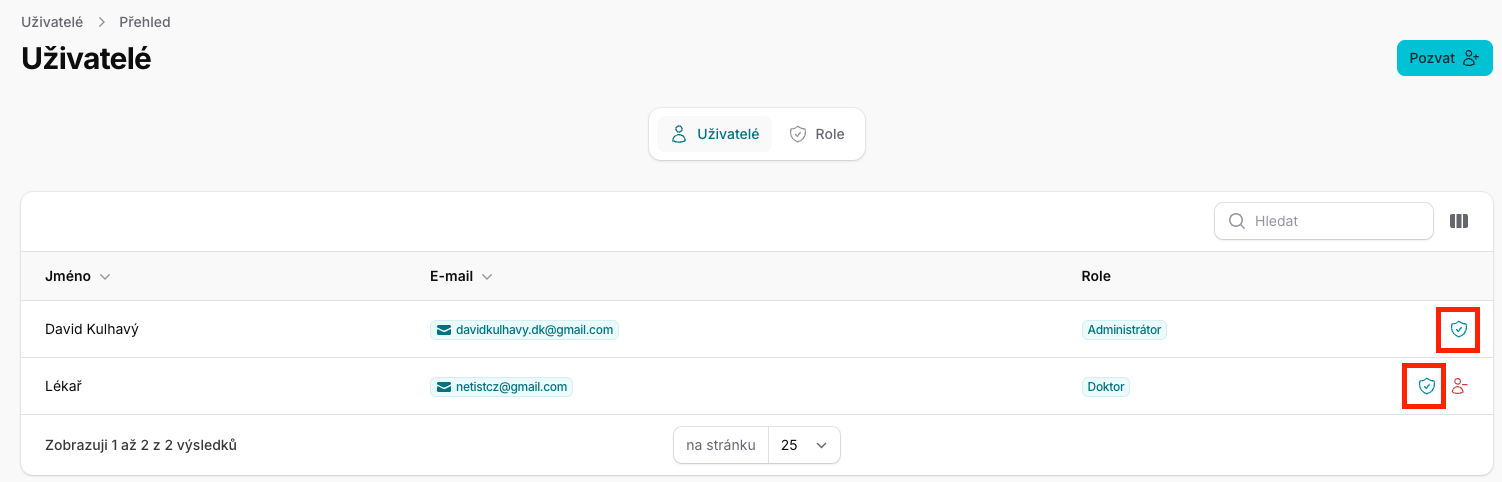Image resolution: width=1502 pixels, height=482 pixels.
Task: Click the Administrátor role badge
Action: [x=1124, y=330]
